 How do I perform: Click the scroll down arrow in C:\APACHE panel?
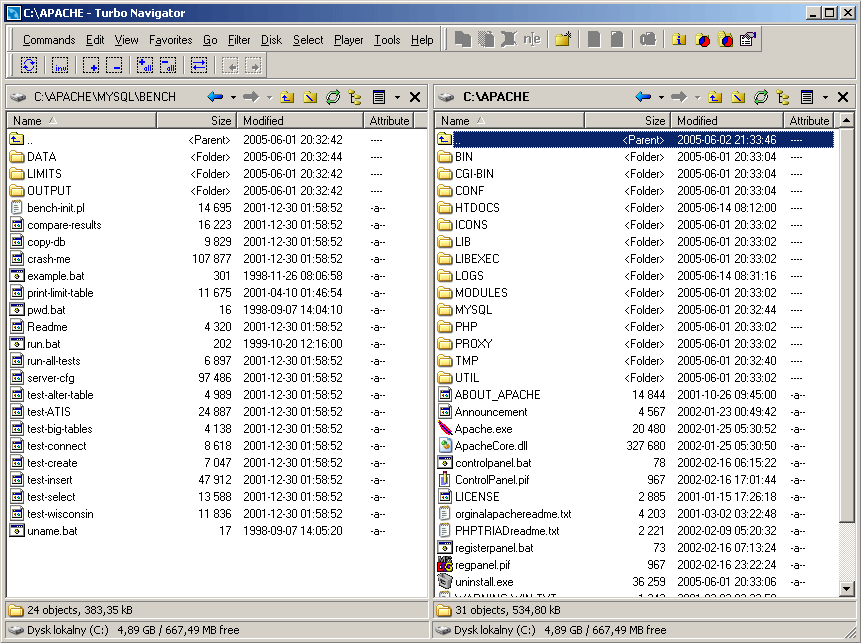click(847, 589)
